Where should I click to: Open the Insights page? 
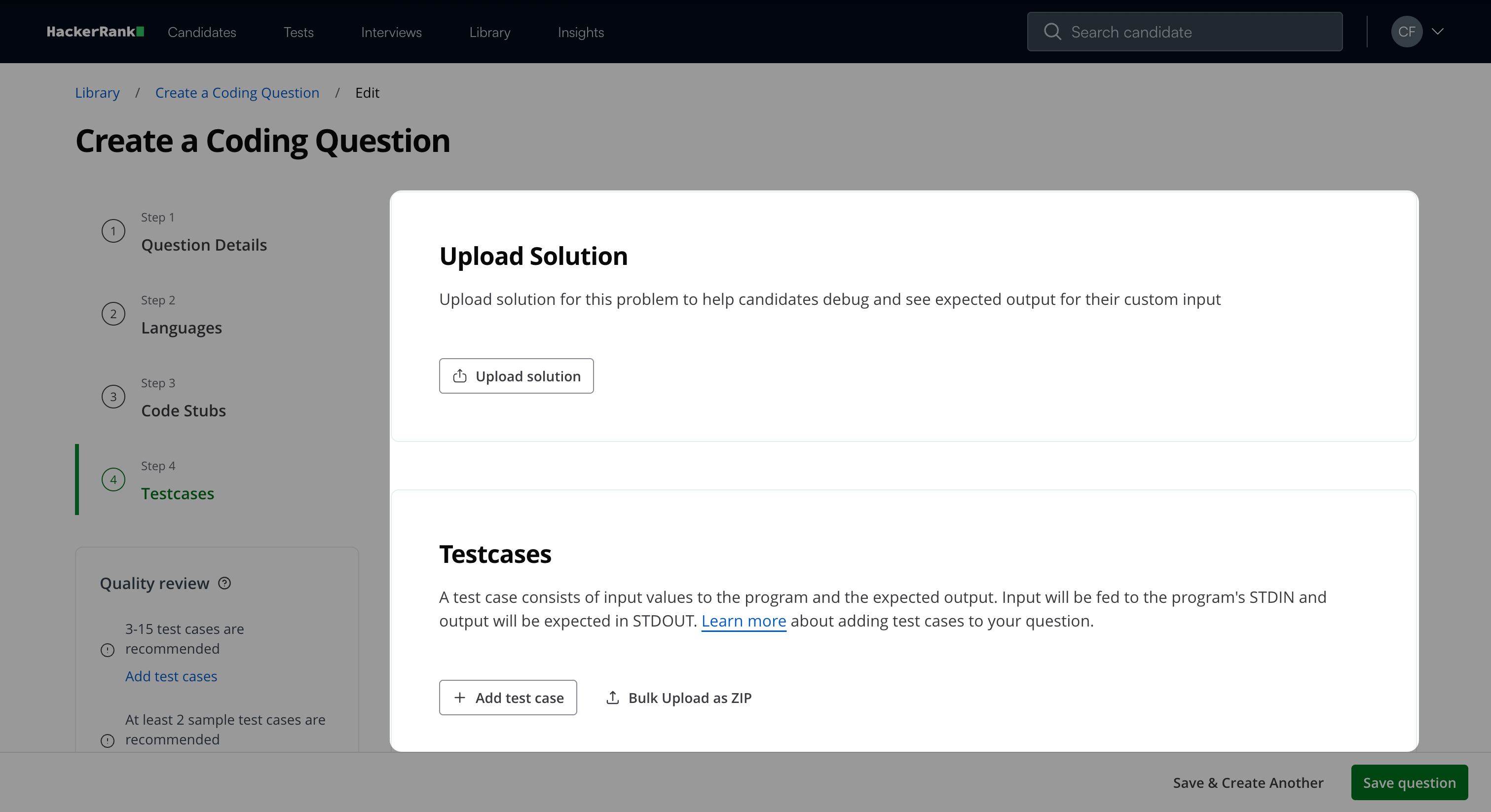[x=581, y=33]
